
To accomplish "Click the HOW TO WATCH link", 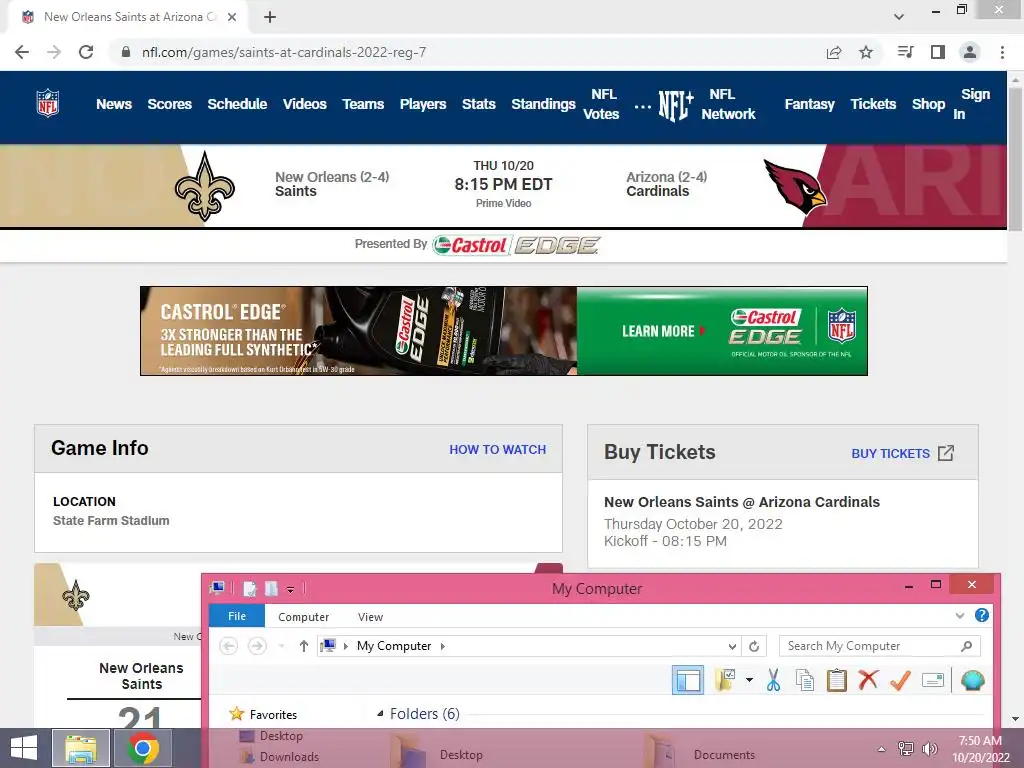I will pos(498,449).
